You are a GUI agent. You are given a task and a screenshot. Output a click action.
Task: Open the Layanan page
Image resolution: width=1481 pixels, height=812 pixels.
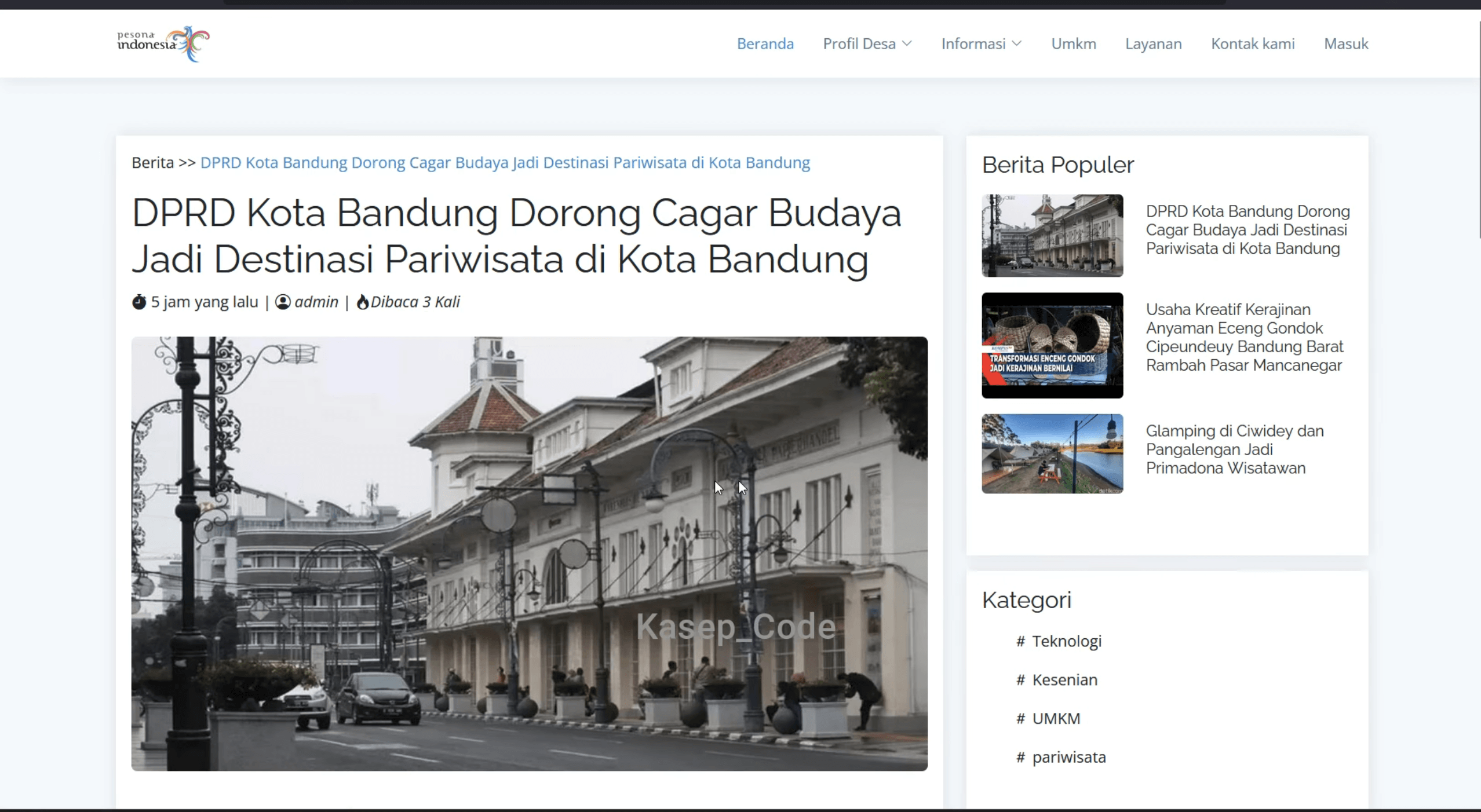click(1153, 43)
